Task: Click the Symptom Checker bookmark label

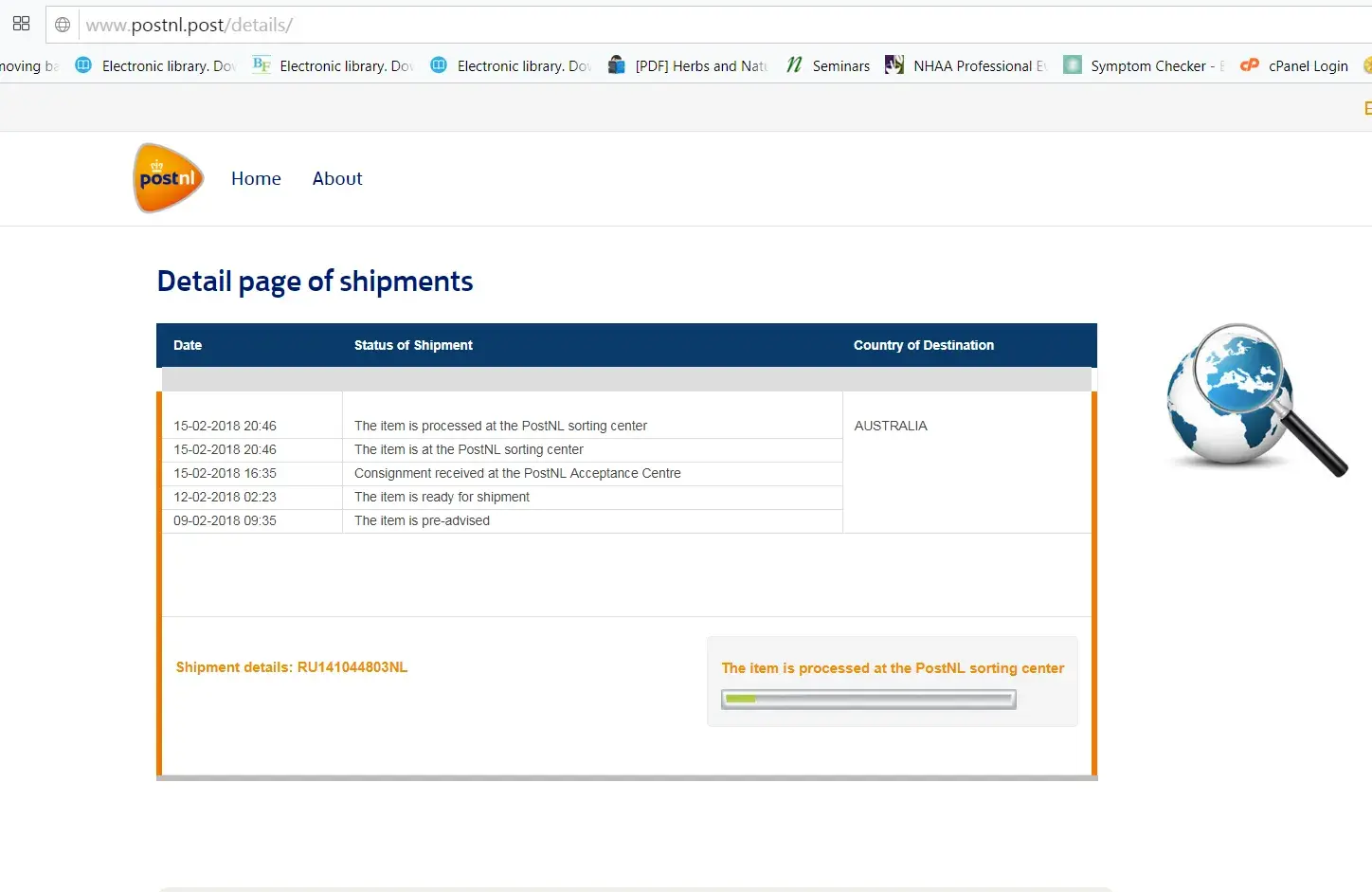Action: [1157, 65]
